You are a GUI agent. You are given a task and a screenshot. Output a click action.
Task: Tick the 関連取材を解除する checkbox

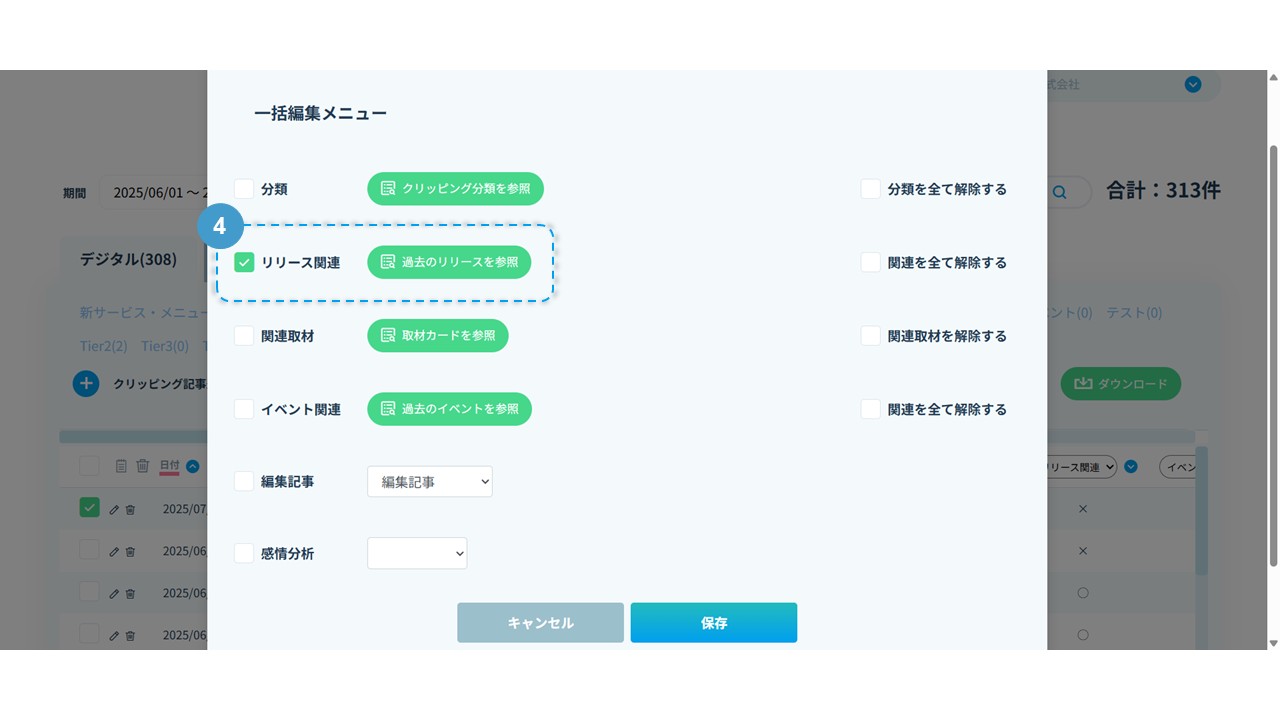click(871, 336)
